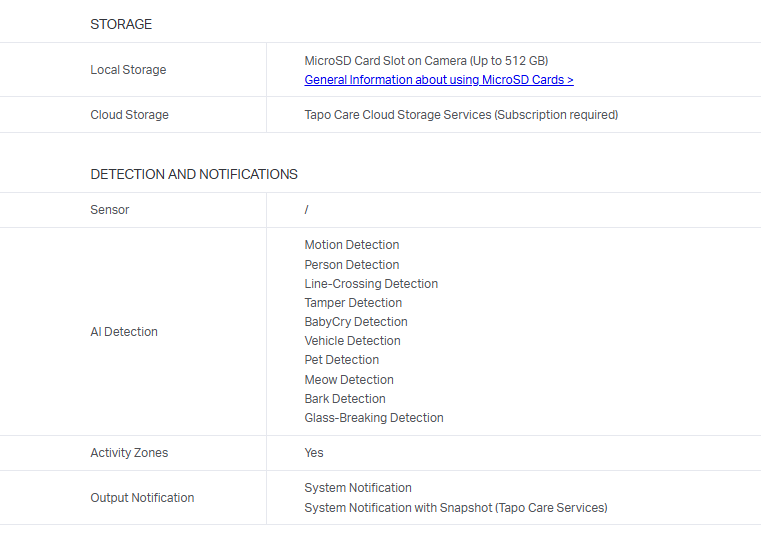
Task: Click the Pet Detection entry
Action: click(342, 360)
